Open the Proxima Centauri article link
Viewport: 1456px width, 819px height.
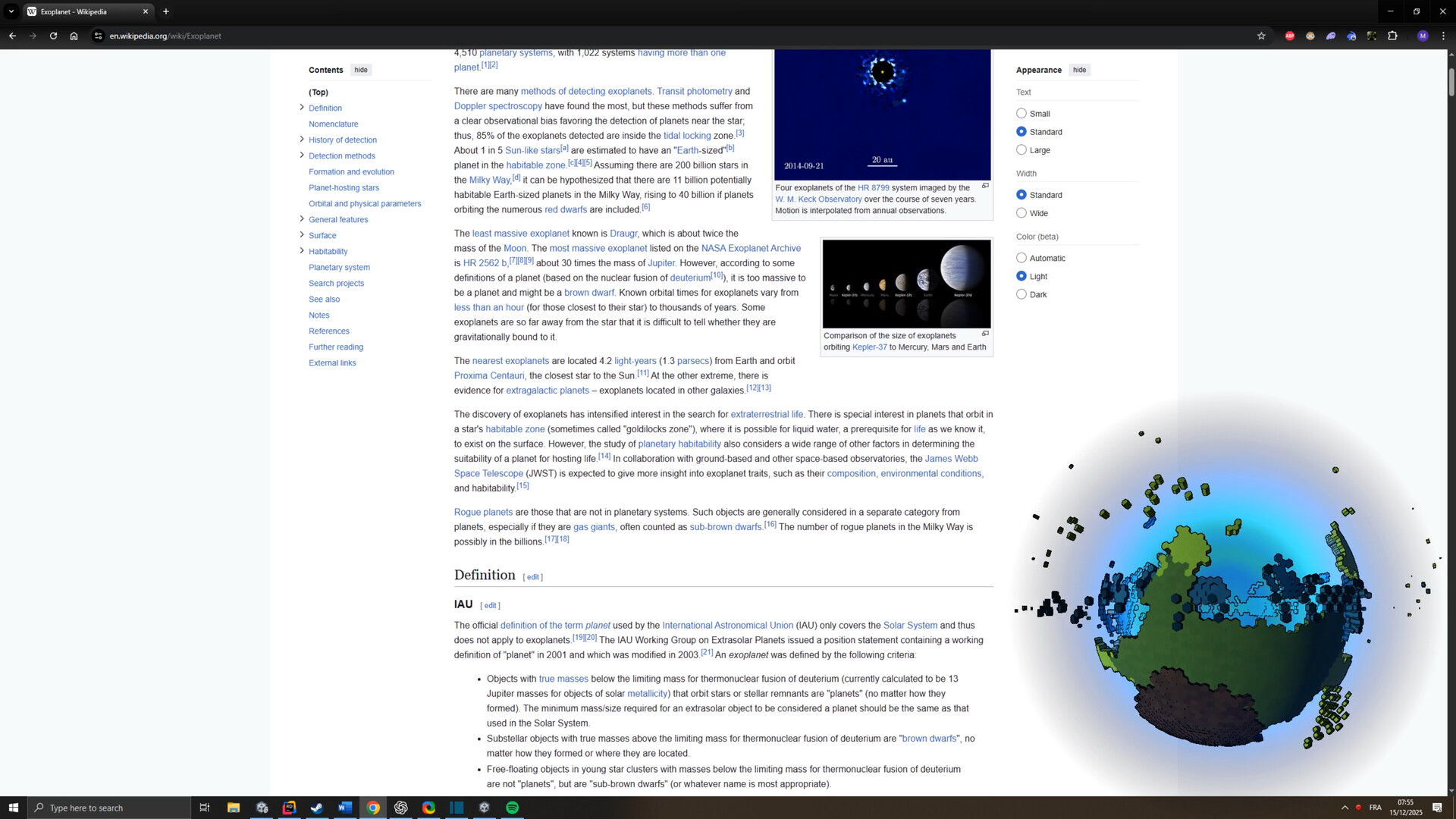click(488, 375)
